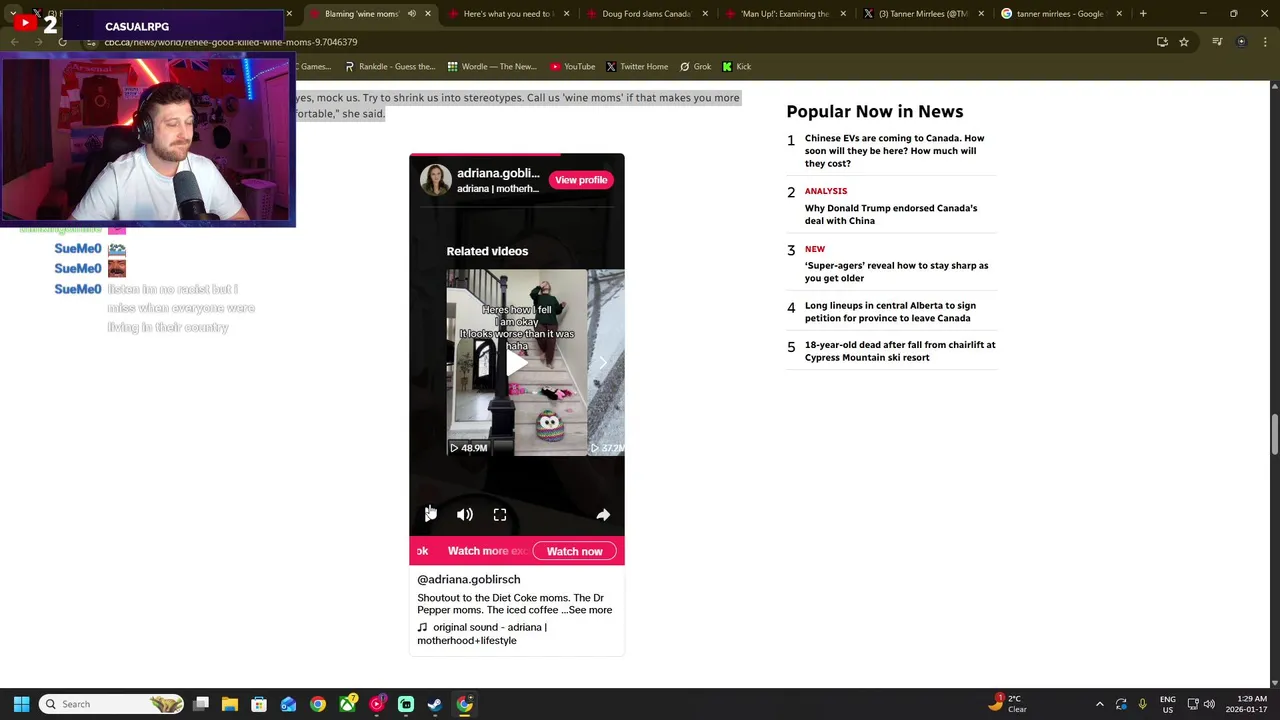The image size is (1280, 720).
Task: Open File Explorer from taskbar
Action: 230,704
